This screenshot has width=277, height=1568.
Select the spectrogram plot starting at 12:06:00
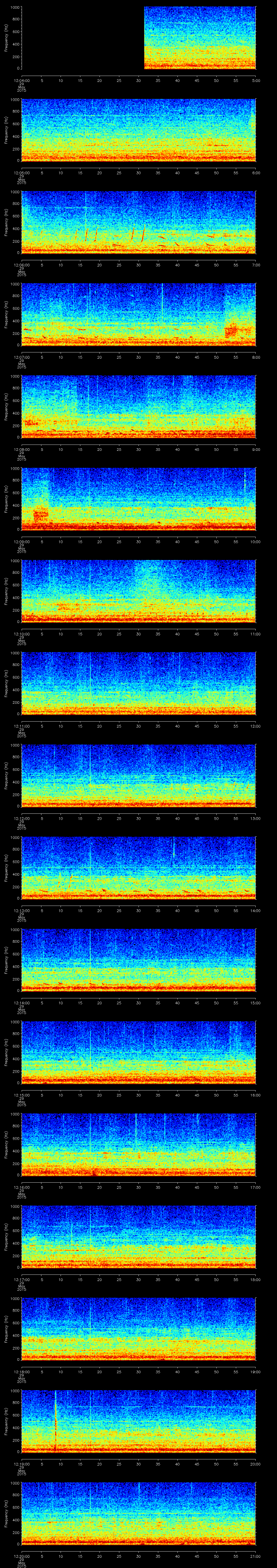click(139, 222)
